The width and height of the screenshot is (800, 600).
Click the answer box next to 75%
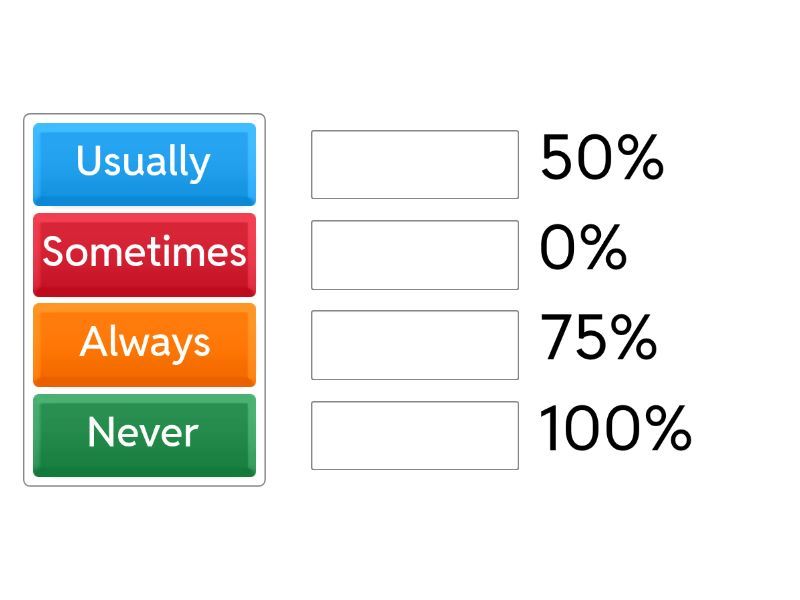pyautogui.click(x=414, y=345)
